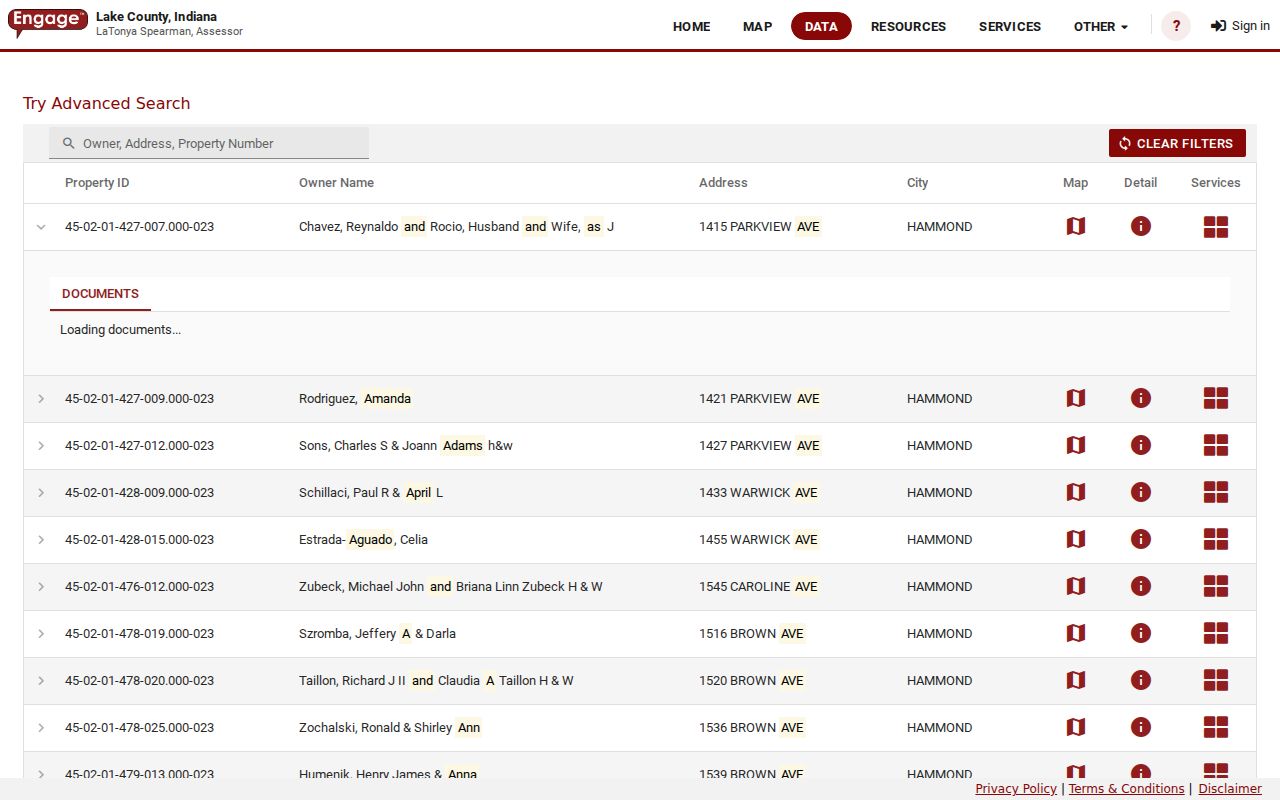Expand the Schillaci, Paul R row
The image size is (1280, 800).
41,493
